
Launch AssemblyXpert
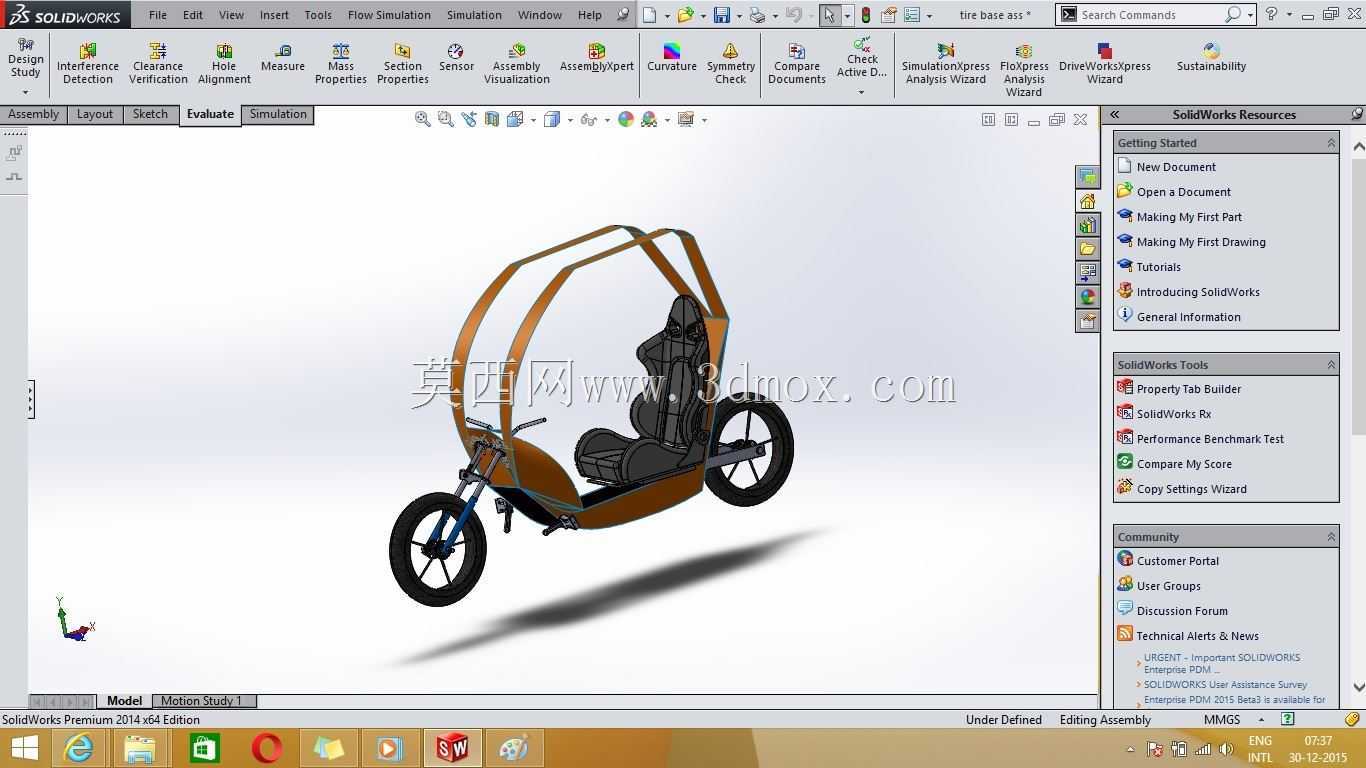(597, 58)
